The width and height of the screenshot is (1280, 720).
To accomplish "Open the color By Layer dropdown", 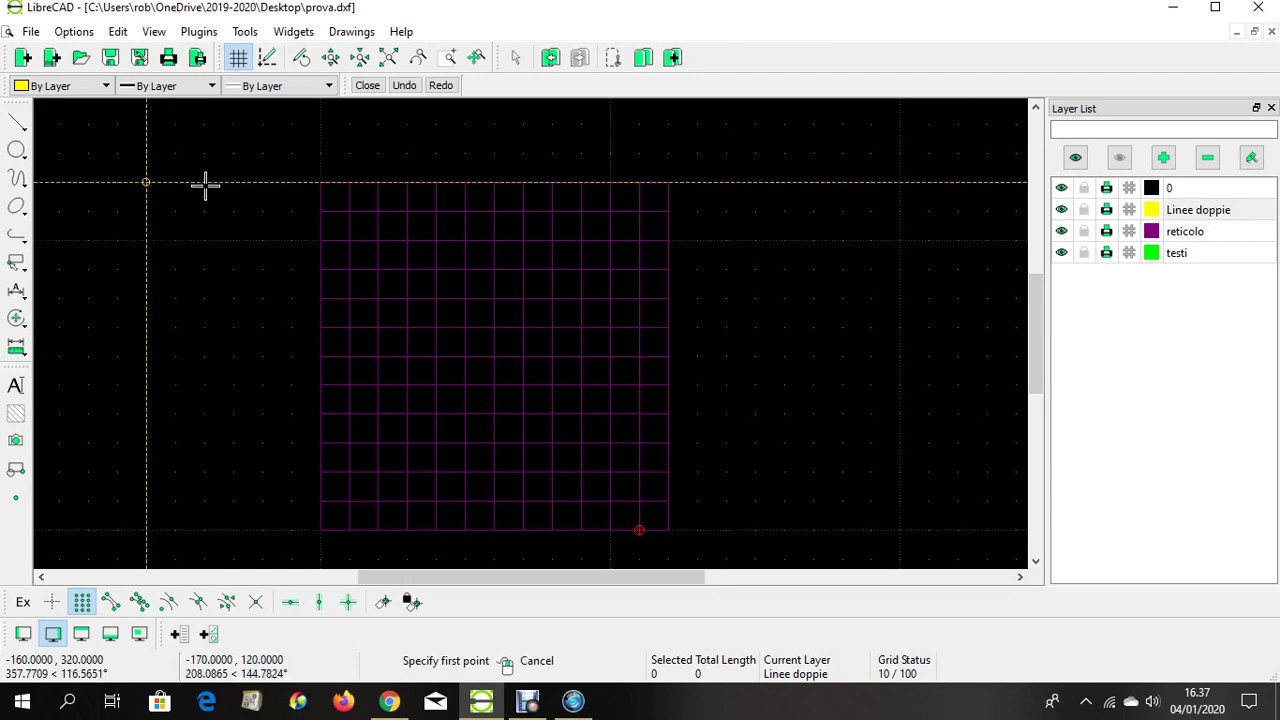I will [61, 86].
